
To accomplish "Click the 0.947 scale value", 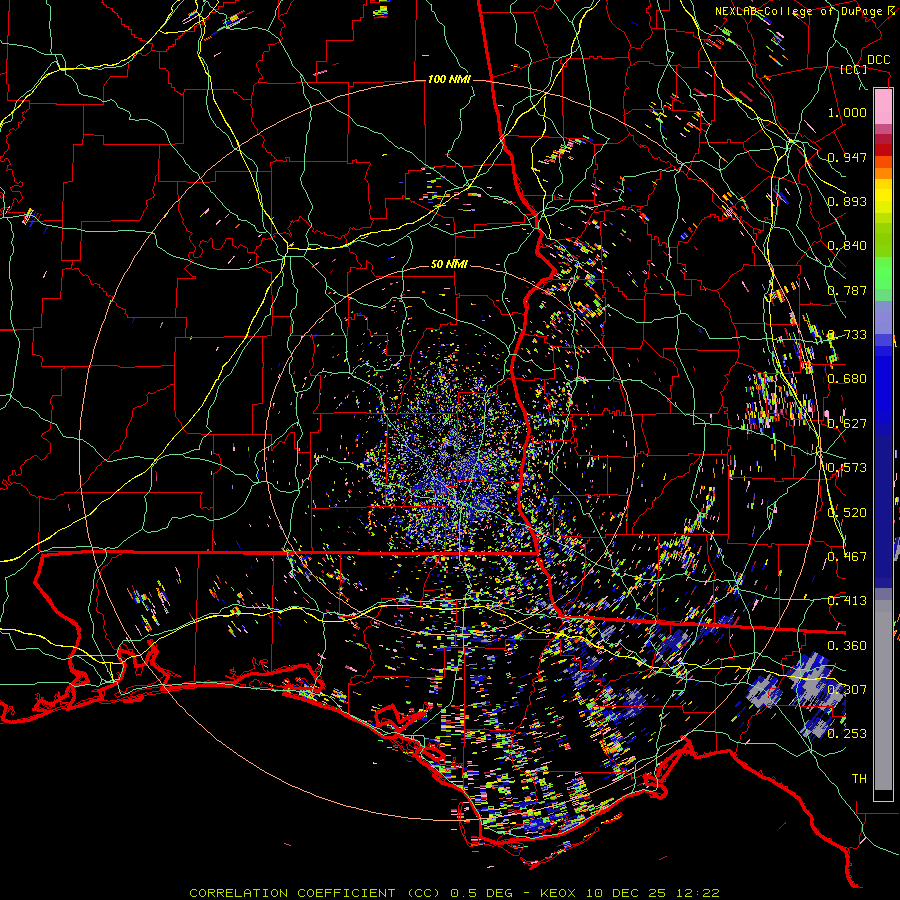I will pos(847,157).
